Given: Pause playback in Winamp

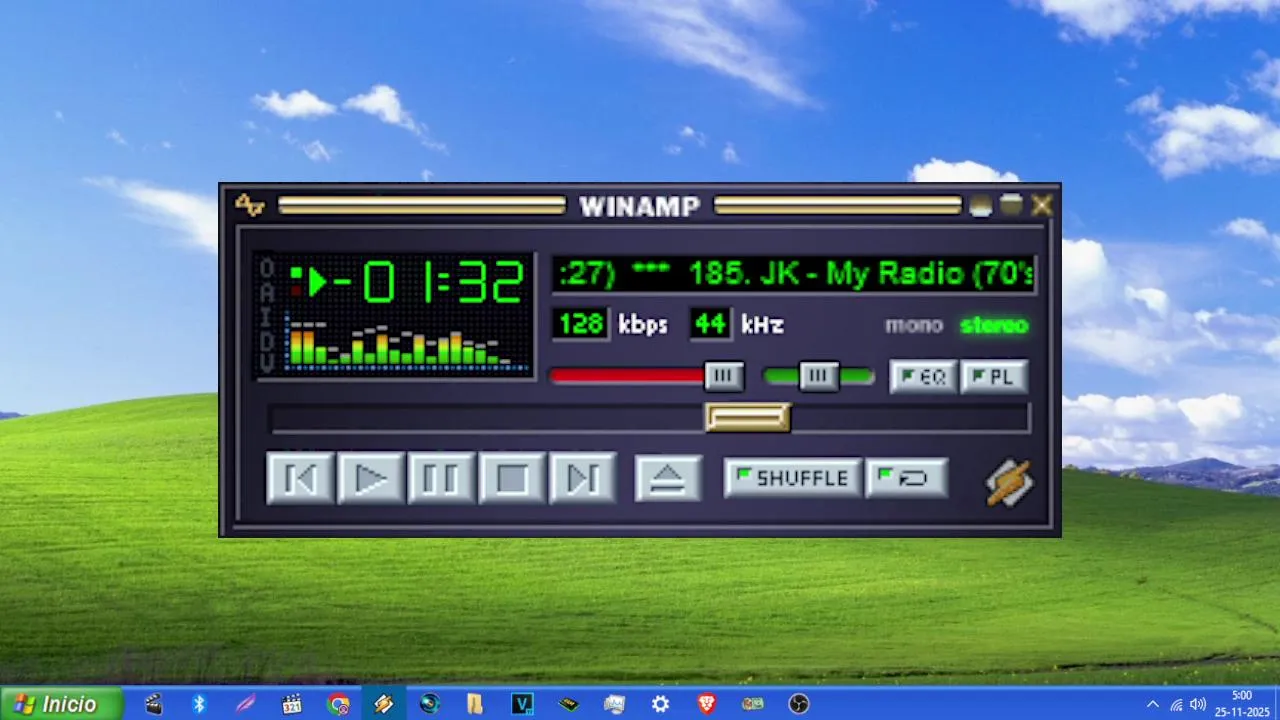Looking at the screenshot, I should (441, 478).
